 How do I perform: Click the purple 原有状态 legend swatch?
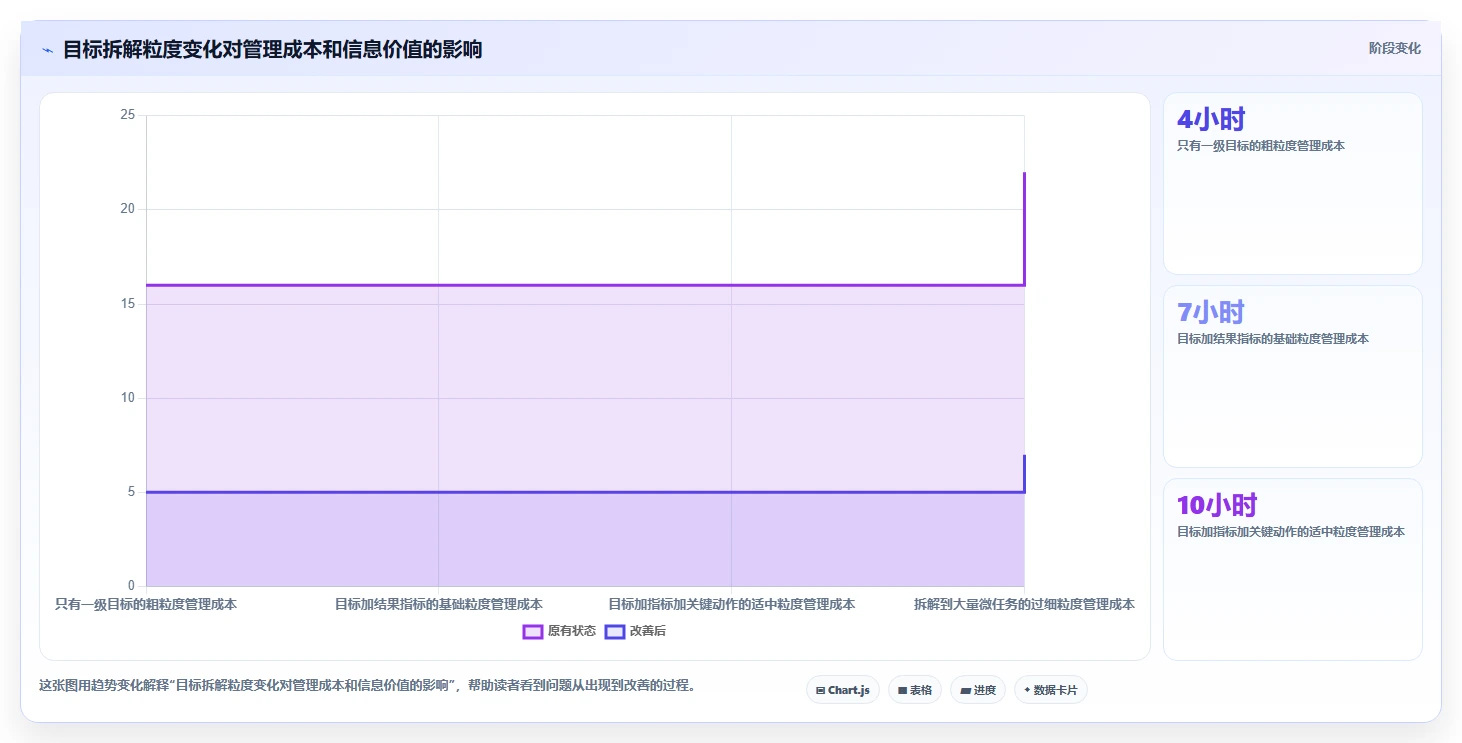coord(533,631)
